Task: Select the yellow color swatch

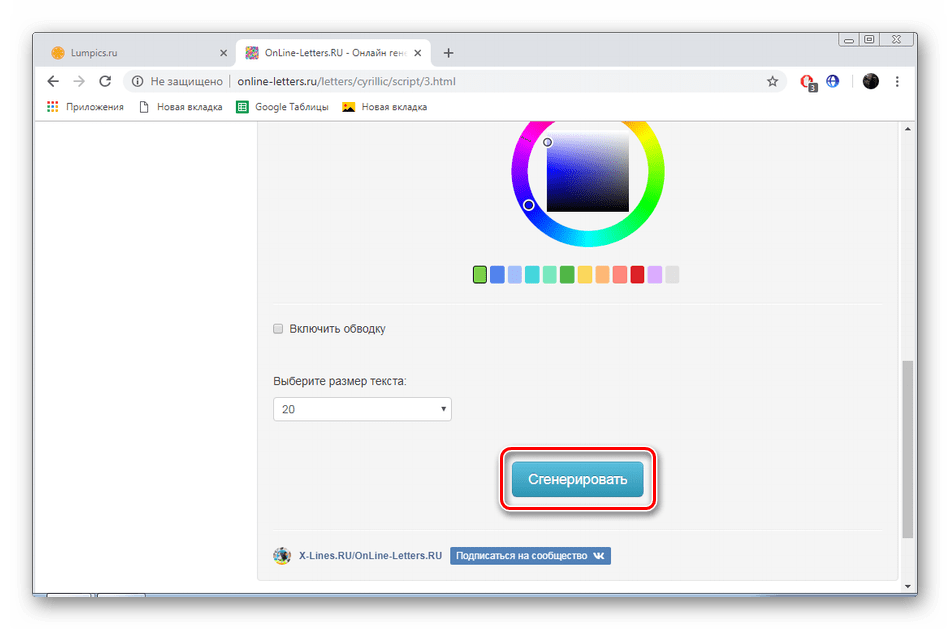Action: coord(585,275)
